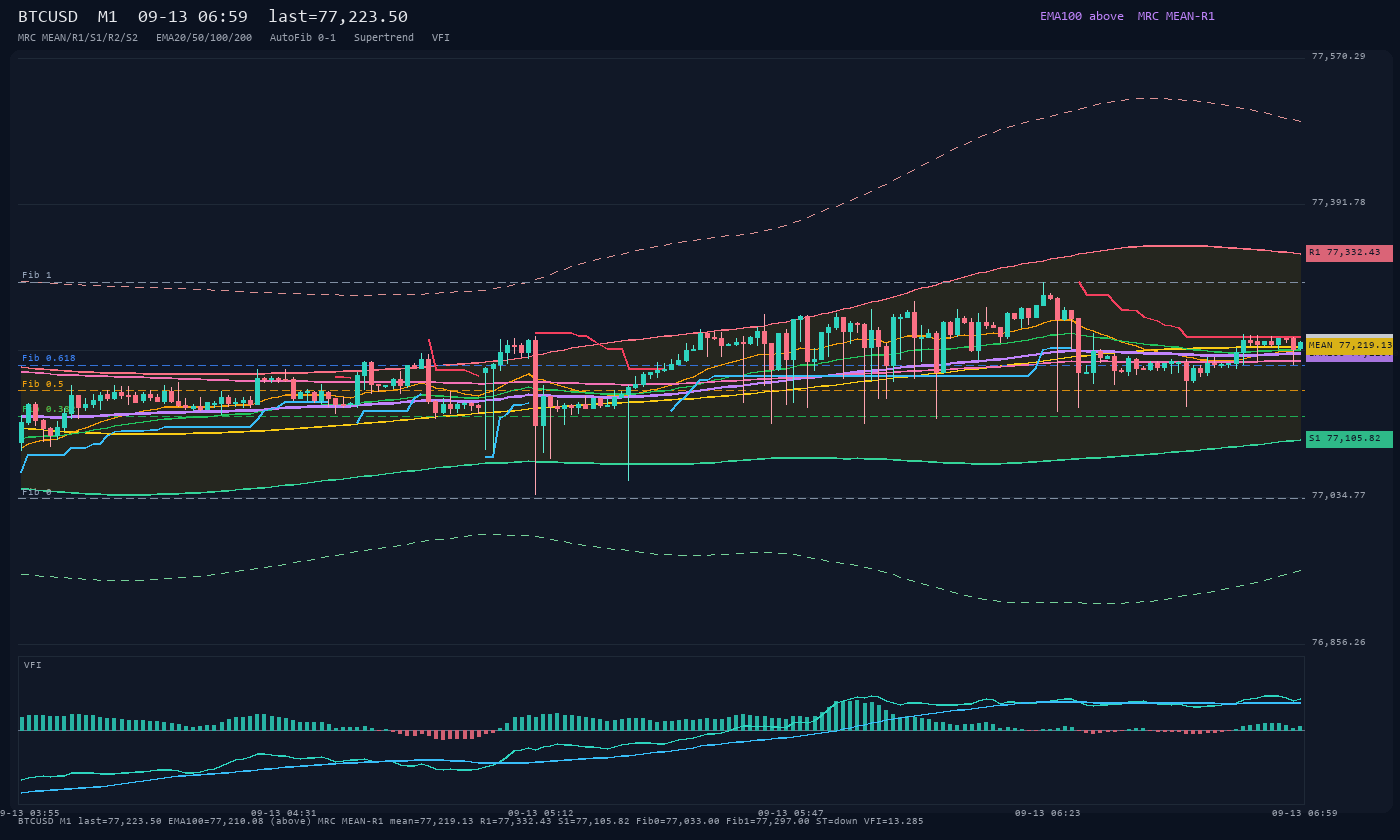The width and height of the screenshot is (1400, 840).
Task: Click the MRC MEAN/R1/S1/R2/S2 legend entry
Action: [x=78, y=37]
